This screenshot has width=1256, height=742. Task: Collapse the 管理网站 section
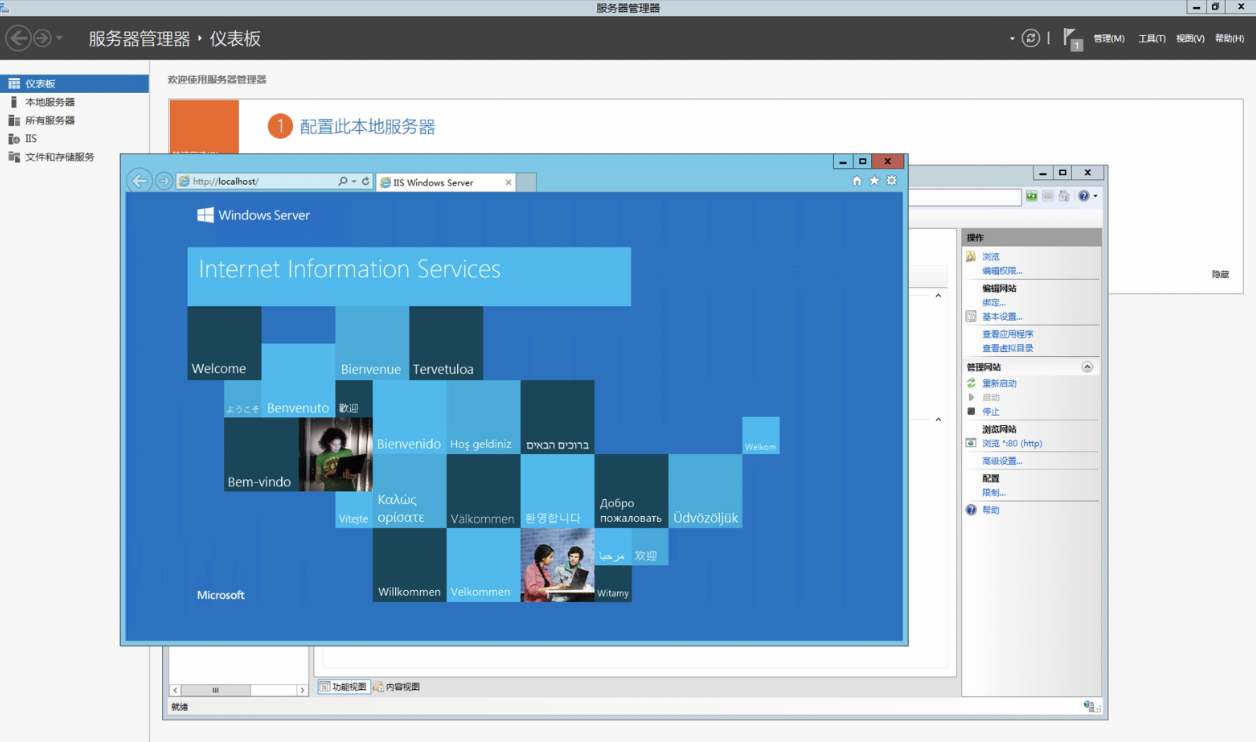[1087, 367]
